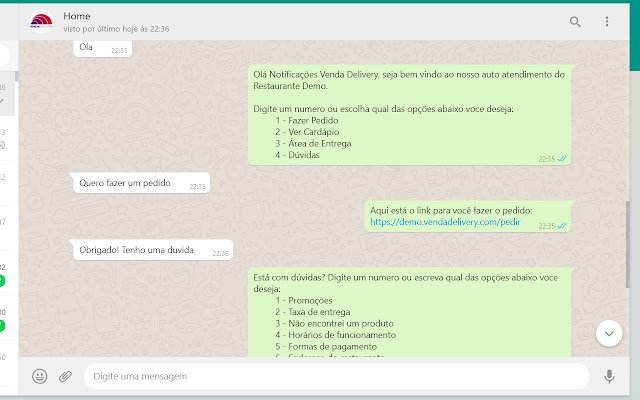
Task: Open the three-dot chat menu
Action: tap(607, 21)
